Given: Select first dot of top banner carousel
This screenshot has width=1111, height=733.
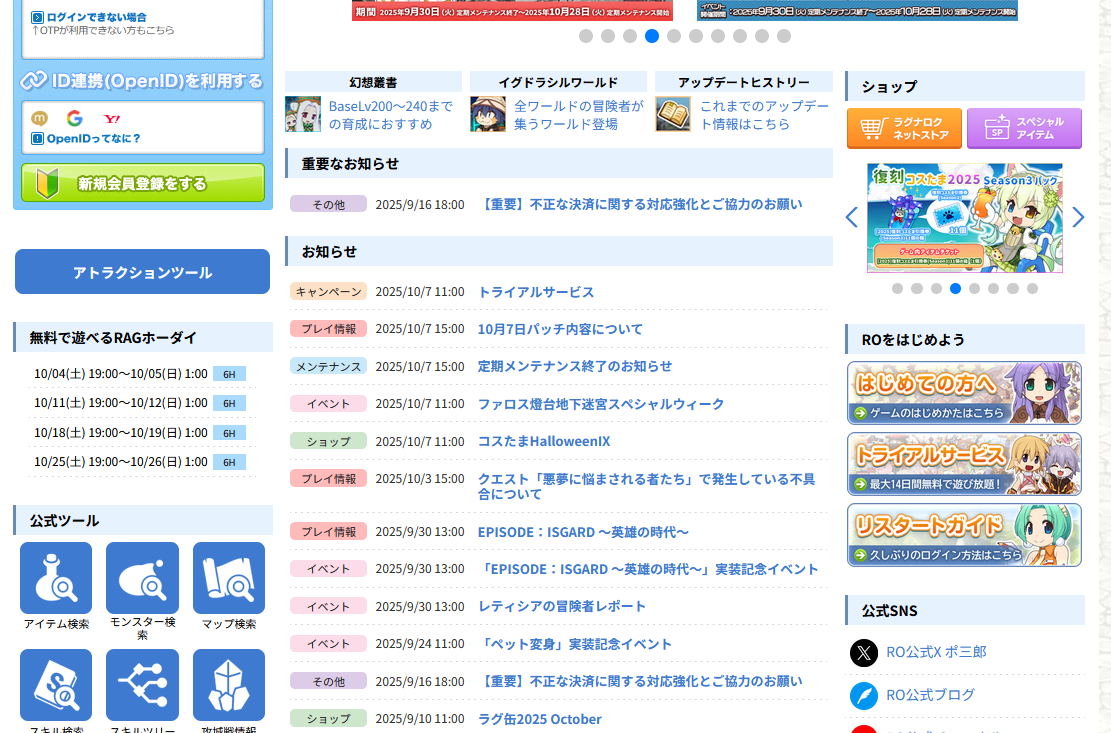Looking at the screenshot, I should point(586,36).
